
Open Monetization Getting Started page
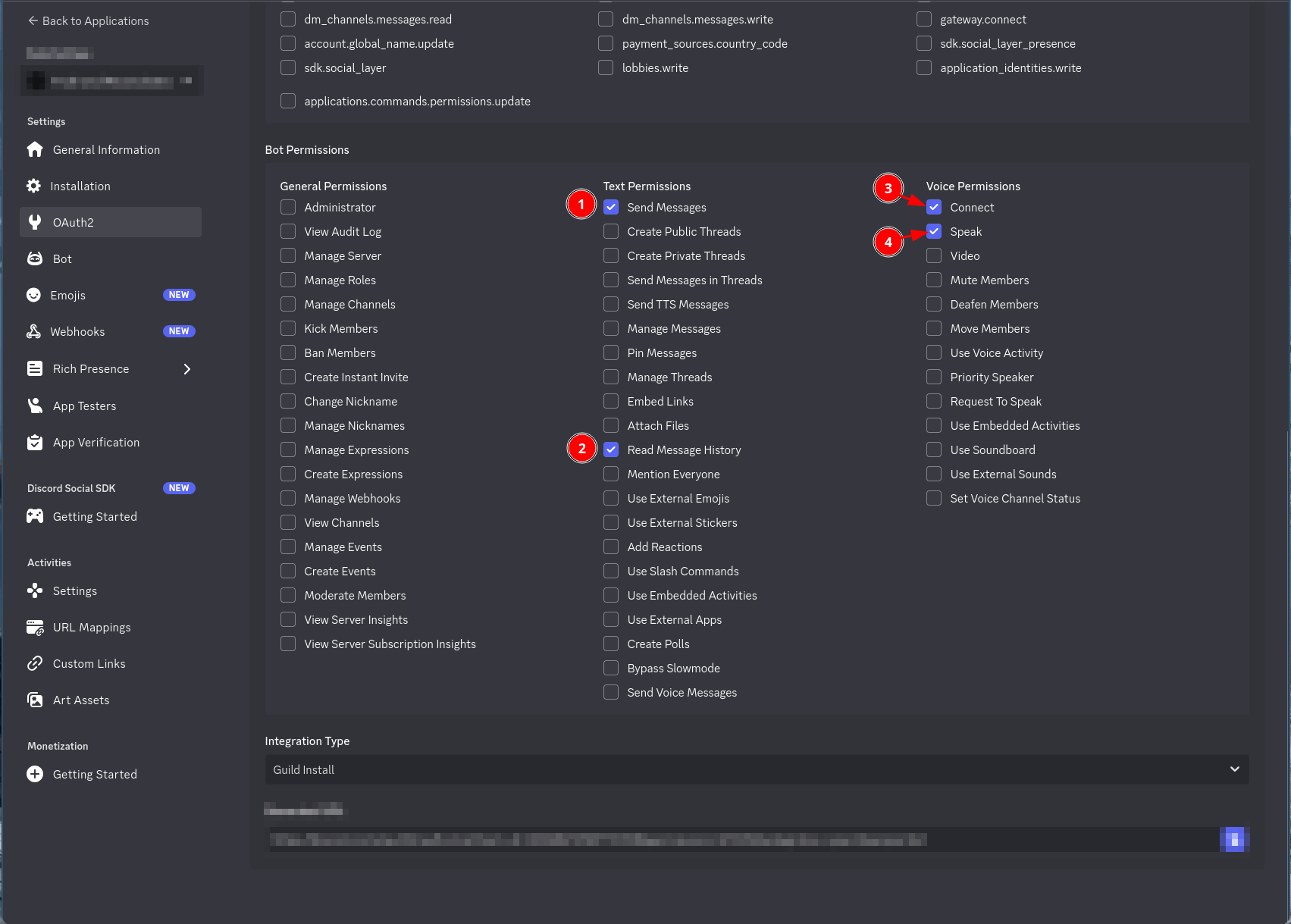pos(111,774)
